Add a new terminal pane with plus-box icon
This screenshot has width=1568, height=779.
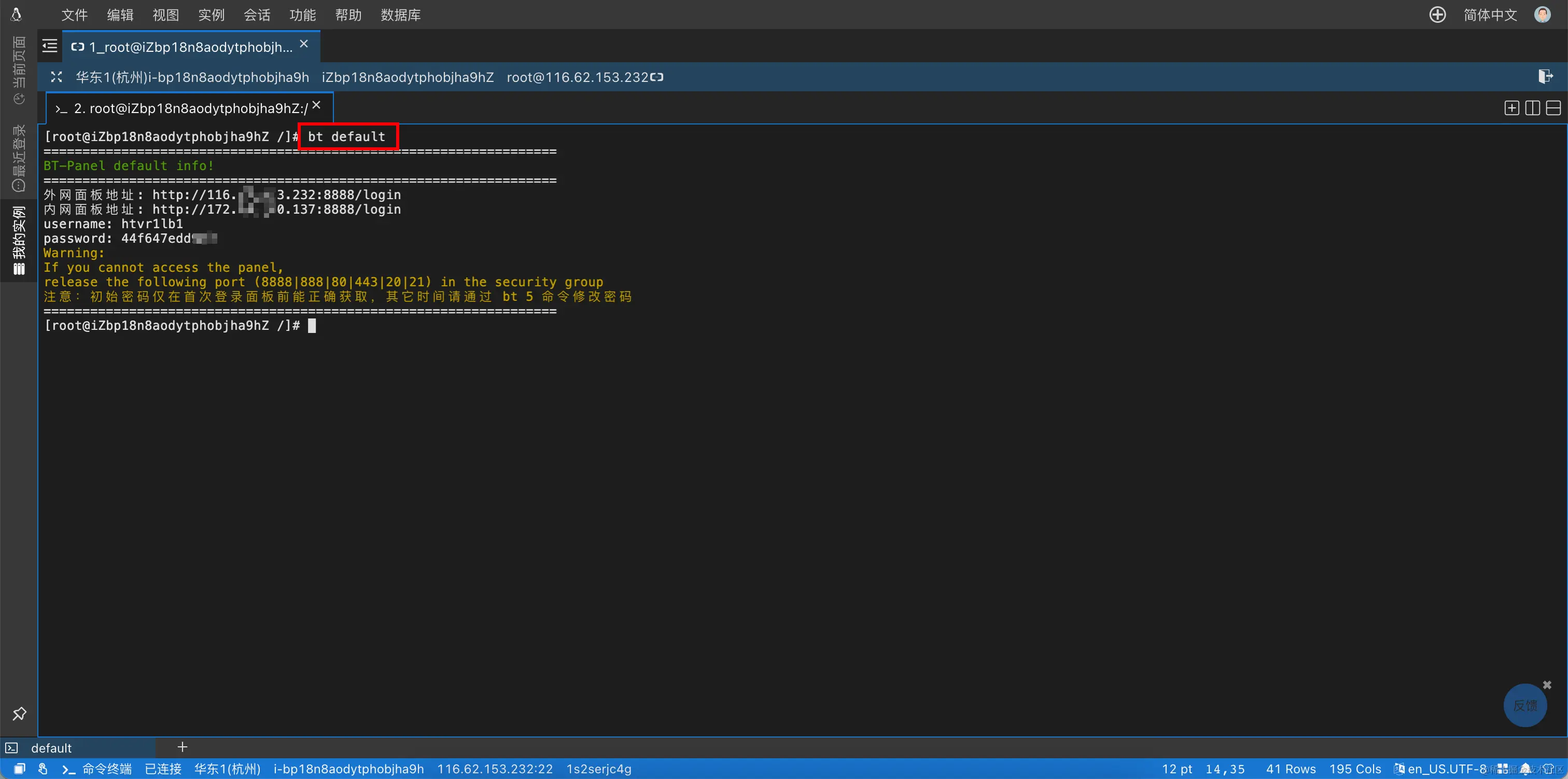point(1511,108)
